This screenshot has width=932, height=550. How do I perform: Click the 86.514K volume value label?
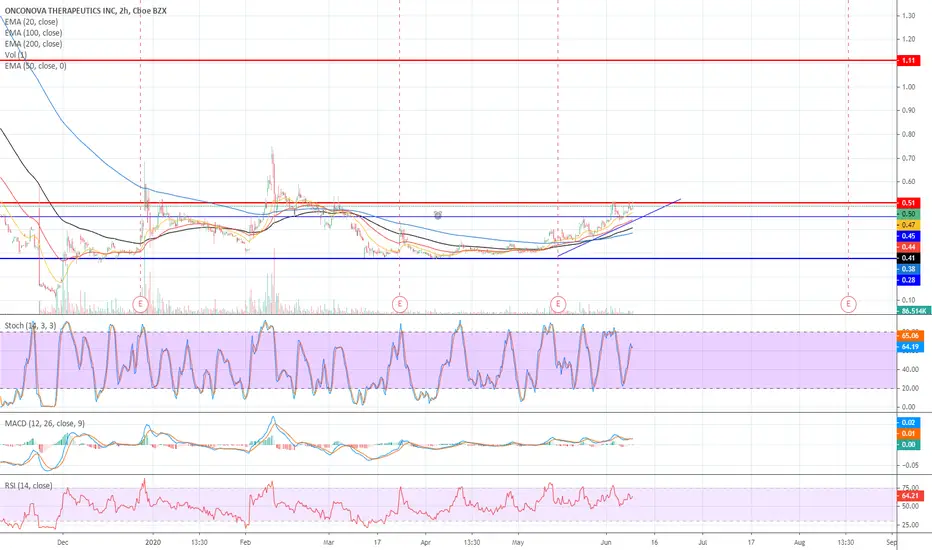(913, 311)
